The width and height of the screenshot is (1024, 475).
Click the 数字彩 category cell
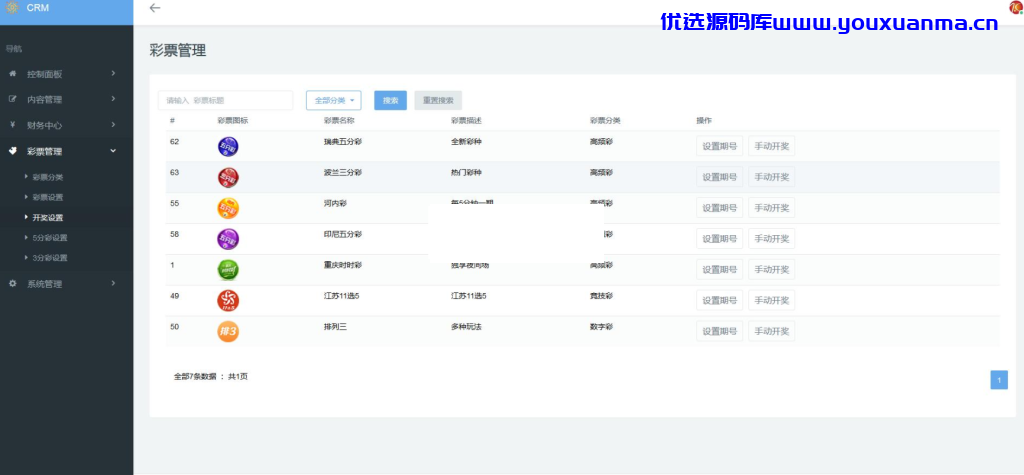pyautogui.click(x=601, y=326)
